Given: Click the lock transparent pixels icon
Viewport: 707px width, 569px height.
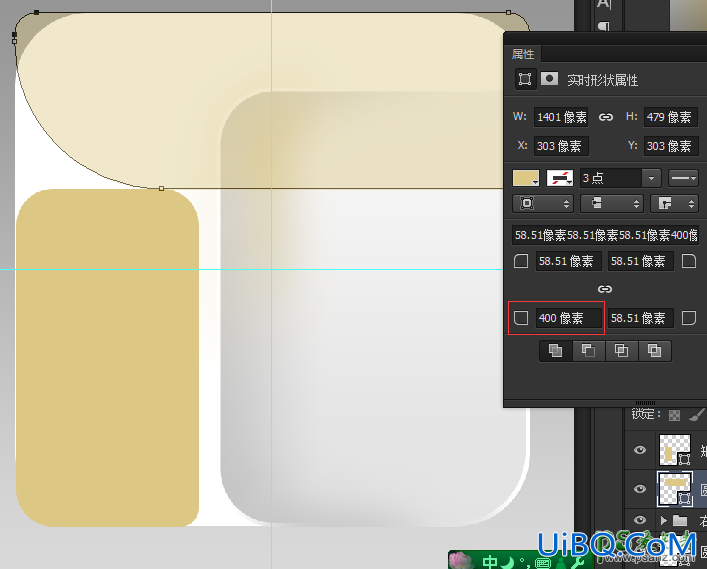Looking at the screenshot, I should pyautogui.click(x=674, y=415).
